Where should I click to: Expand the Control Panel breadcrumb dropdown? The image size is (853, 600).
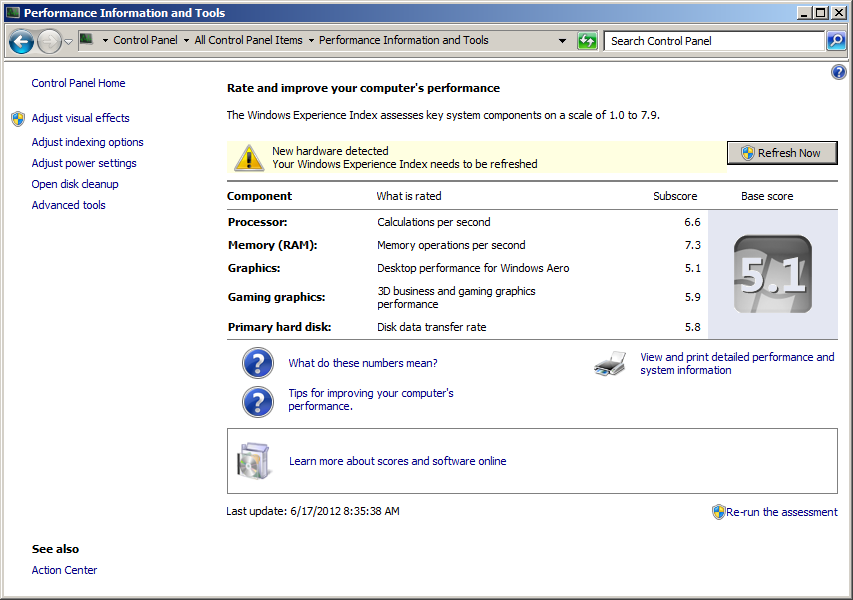186,41
